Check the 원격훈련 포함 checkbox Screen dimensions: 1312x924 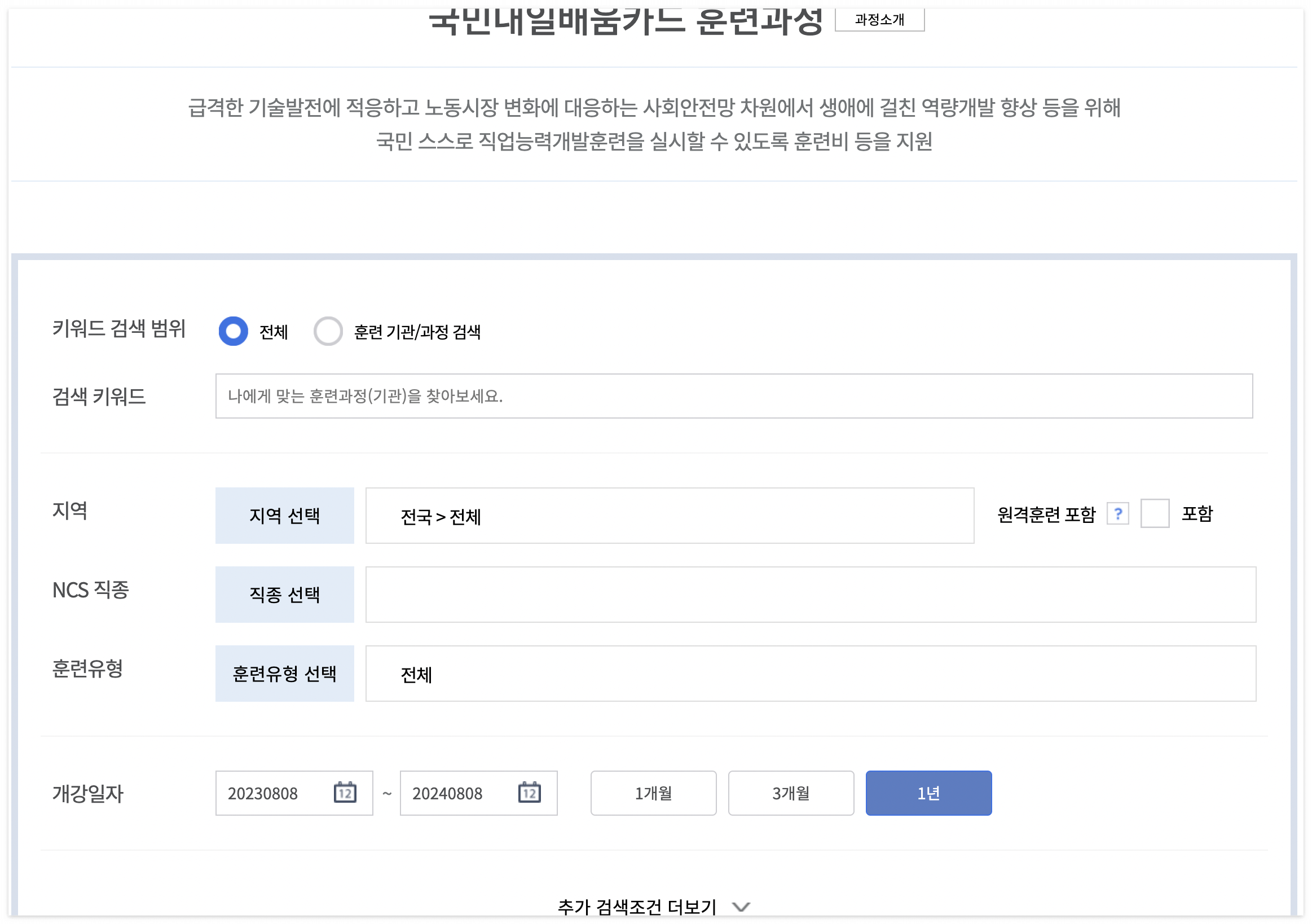pyautogui.click(x=1155, y=513)
